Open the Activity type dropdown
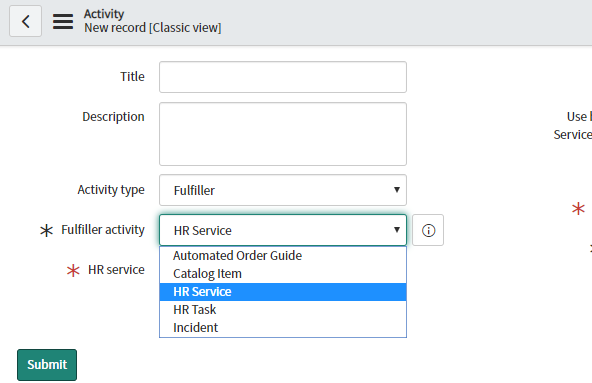Viewport: 592px width, 383px height. pos(283,190)
